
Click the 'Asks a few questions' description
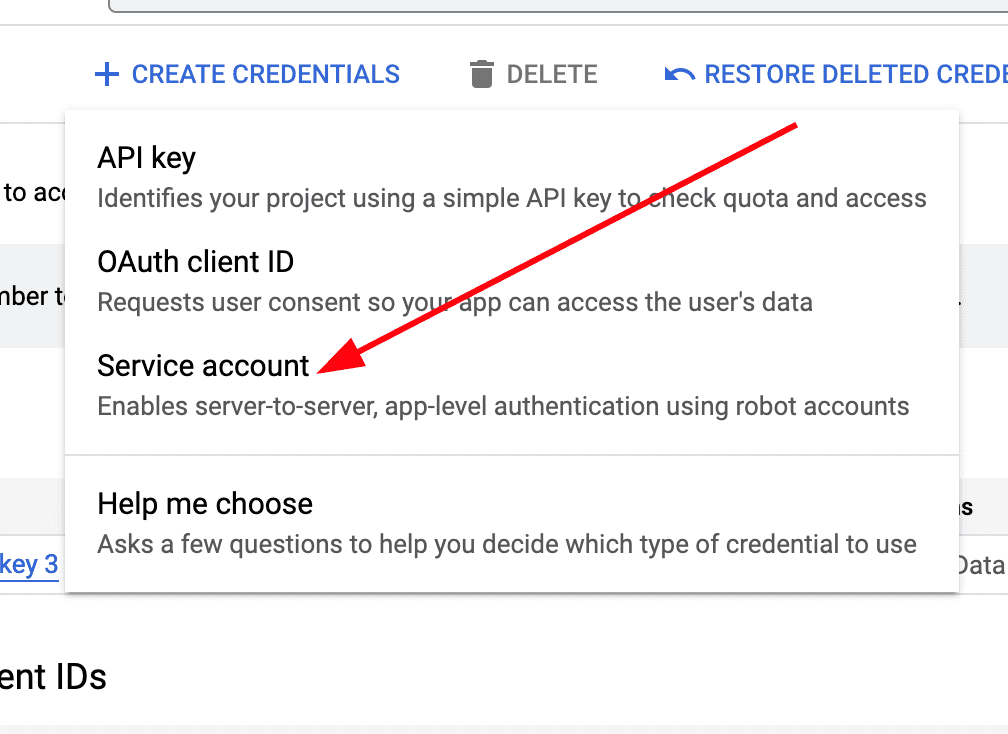pos(507,544)
